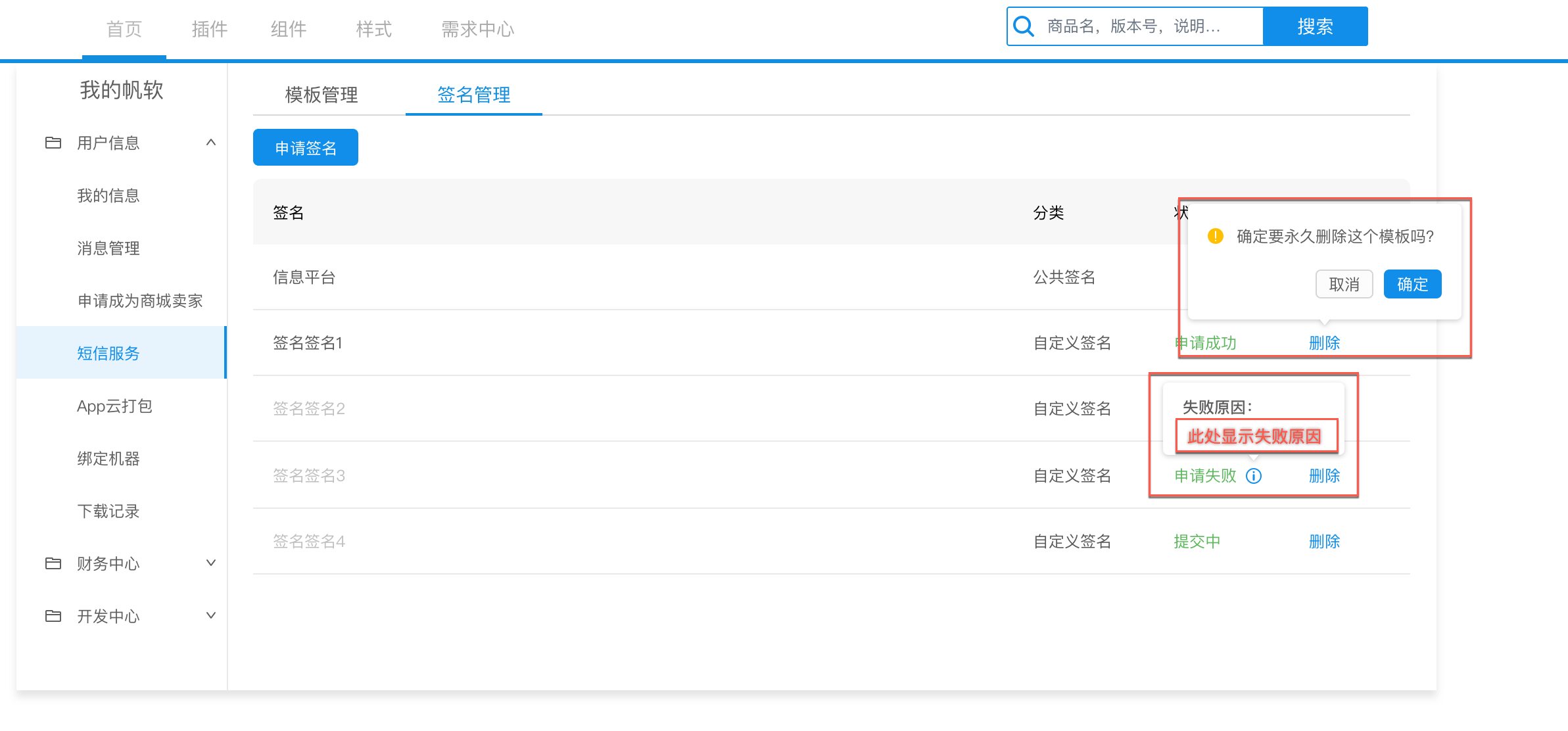Open 消息管理 in the sidebar
1568x731 pixels.
tap(108, 248)
